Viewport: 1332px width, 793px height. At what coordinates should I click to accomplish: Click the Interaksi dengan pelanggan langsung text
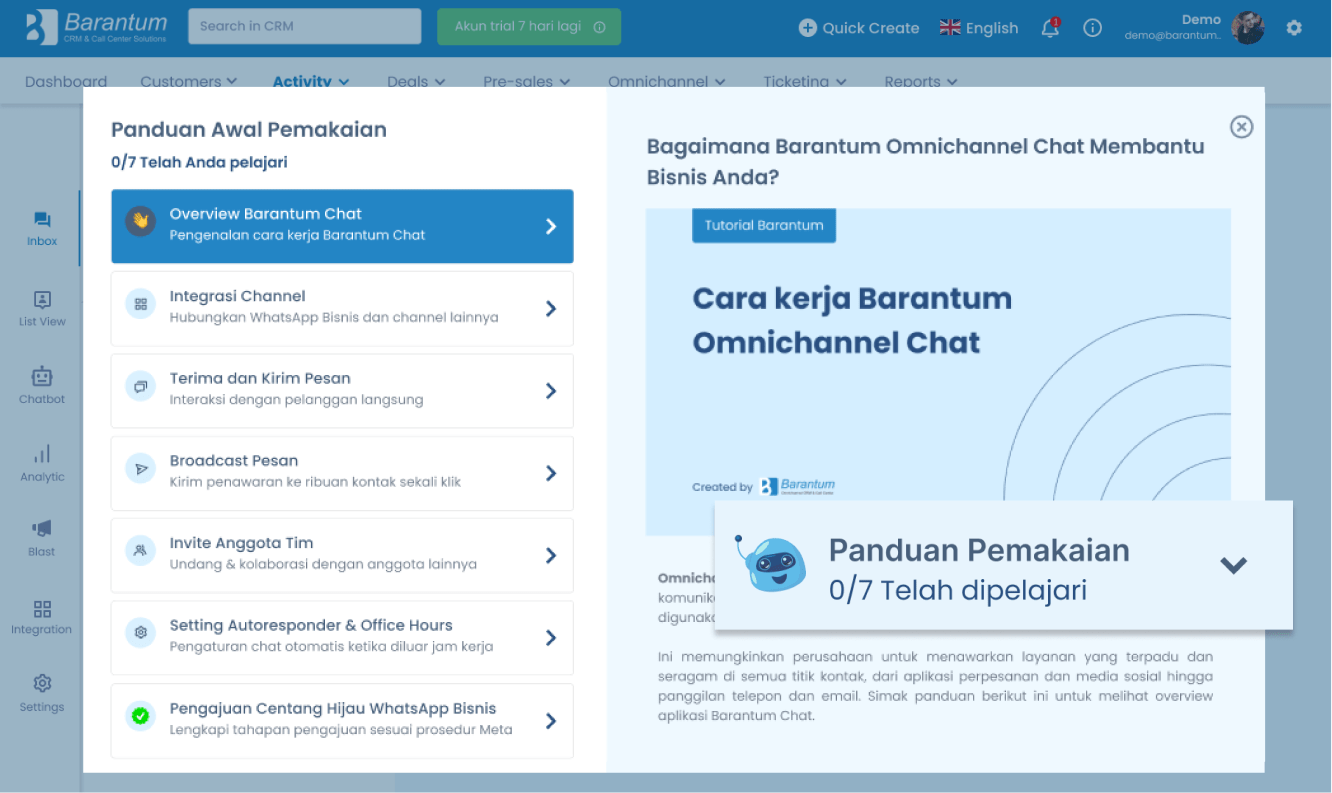tap(296, 400)
